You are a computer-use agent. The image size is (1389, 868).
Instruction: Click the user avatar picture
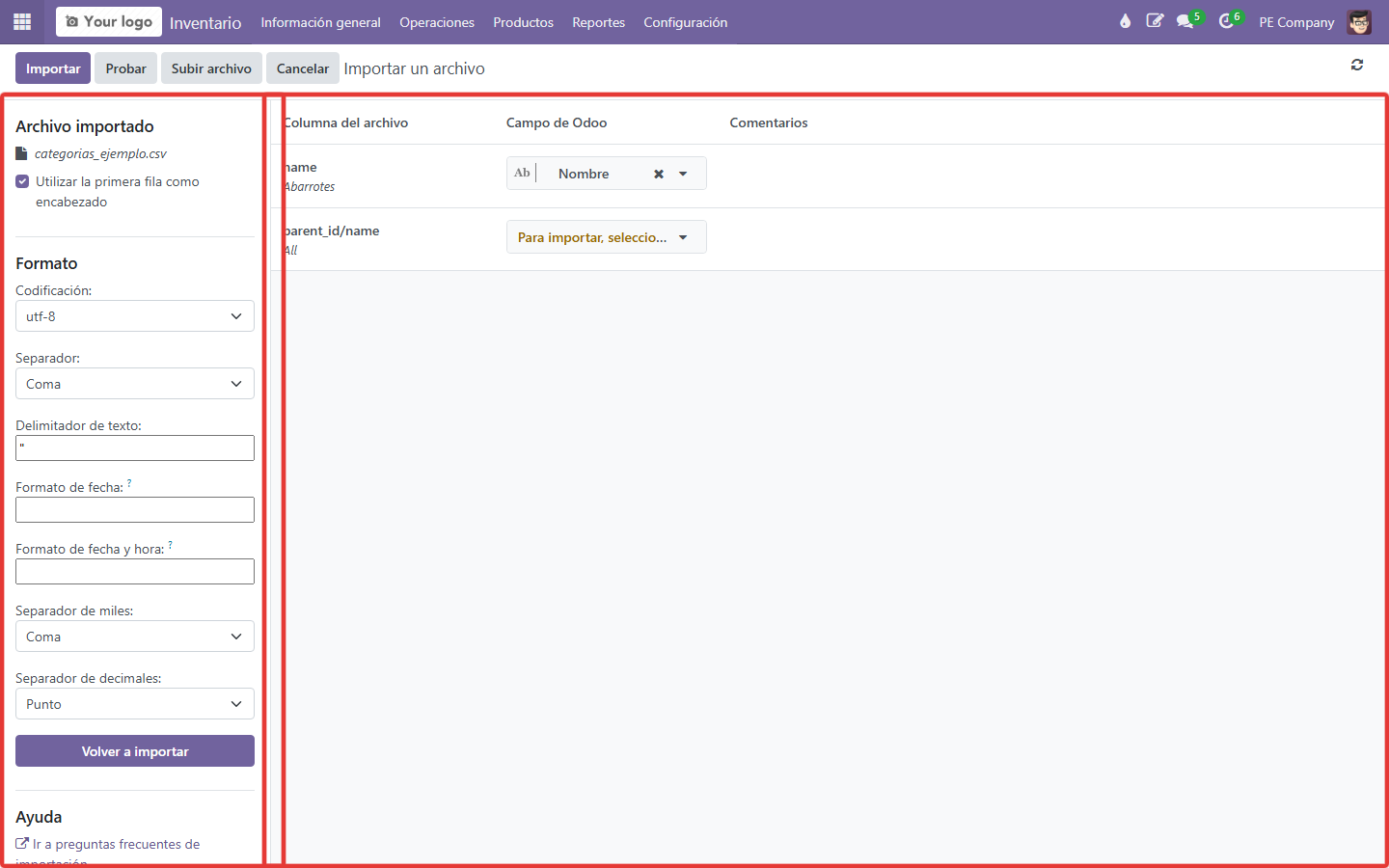[x=1359, y=21]
